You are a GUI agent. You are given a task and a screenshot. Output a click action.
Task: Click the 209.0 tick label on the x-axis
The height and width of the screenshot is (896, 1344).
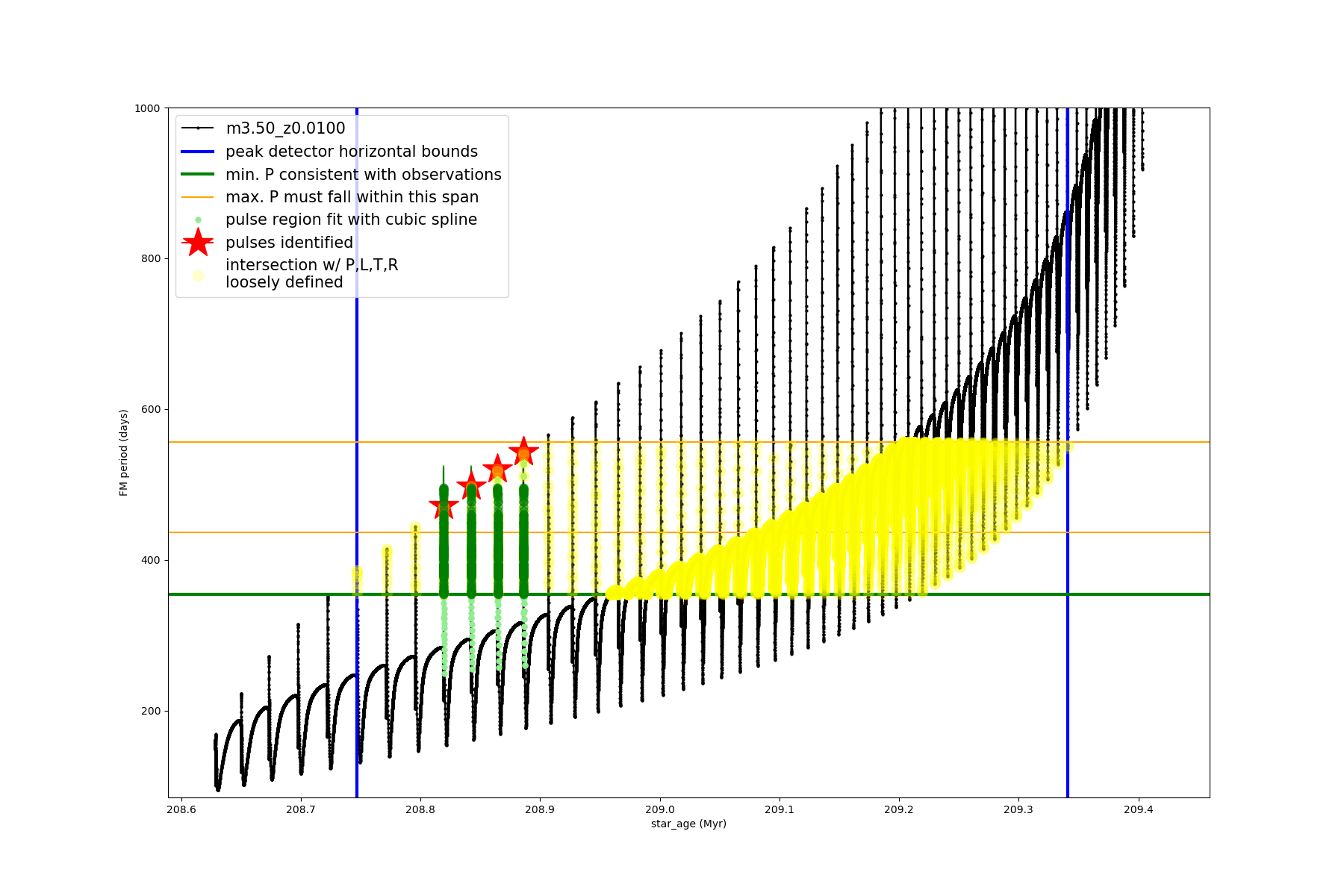pos(659,809)
